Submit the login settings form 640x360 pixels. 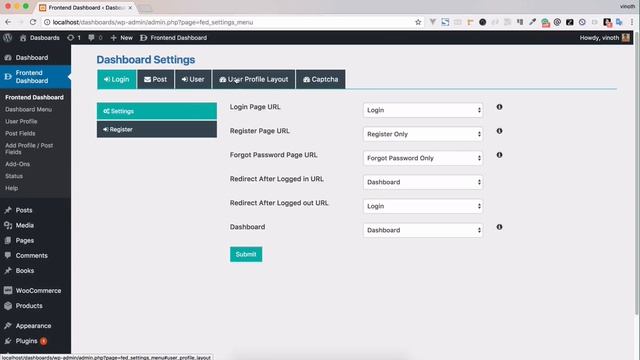pos(246,254)
